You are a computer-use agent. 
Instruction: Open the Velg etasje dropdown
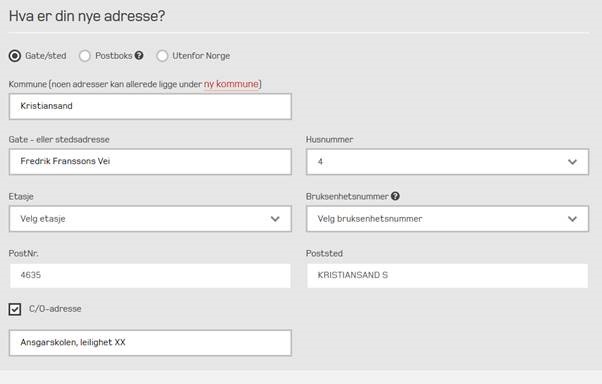(150, 219)
